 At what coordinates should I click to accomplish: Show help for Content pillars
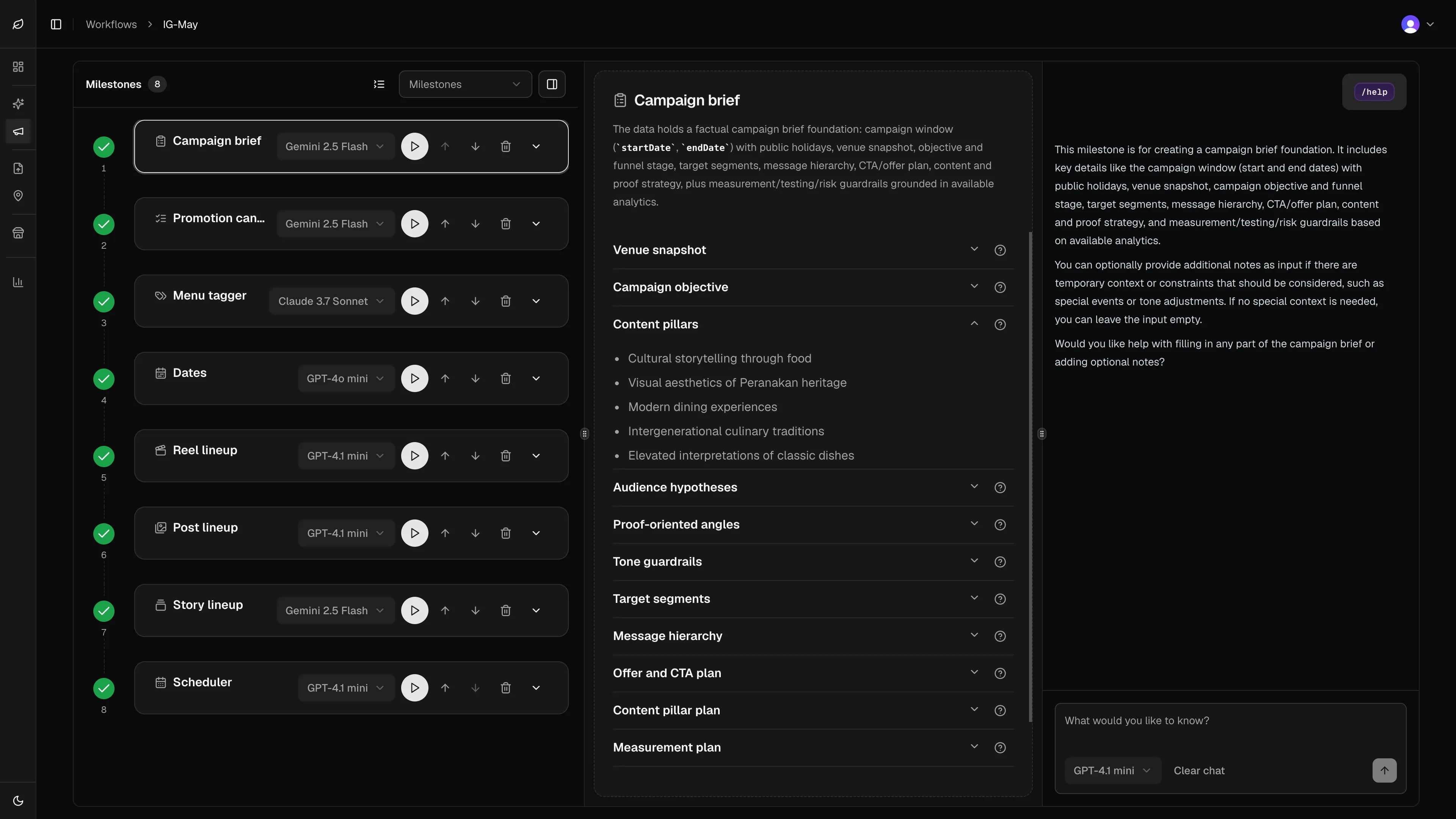[x=1000, y=325]
